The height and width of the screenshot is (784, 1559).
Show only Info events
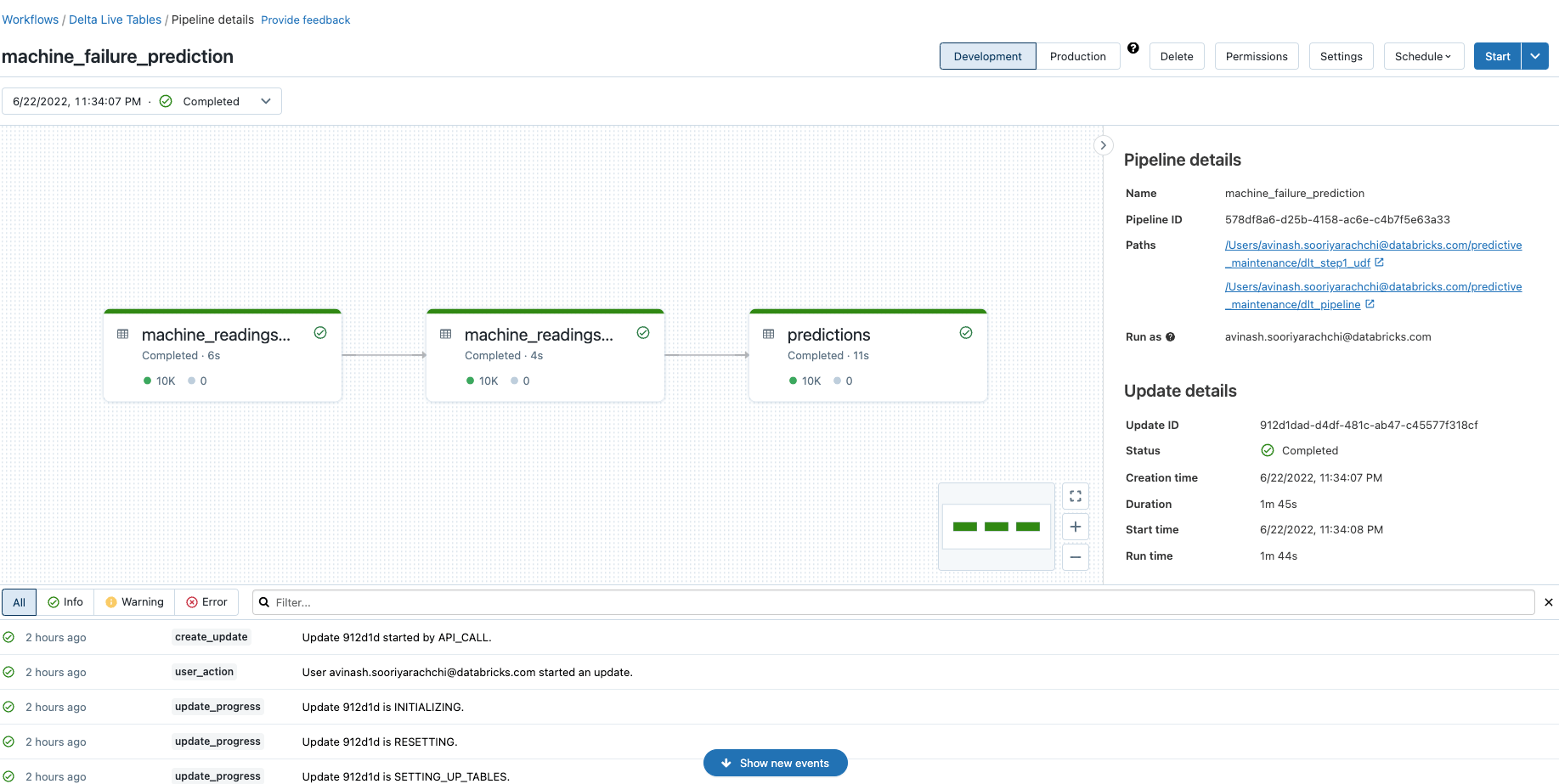65,602
